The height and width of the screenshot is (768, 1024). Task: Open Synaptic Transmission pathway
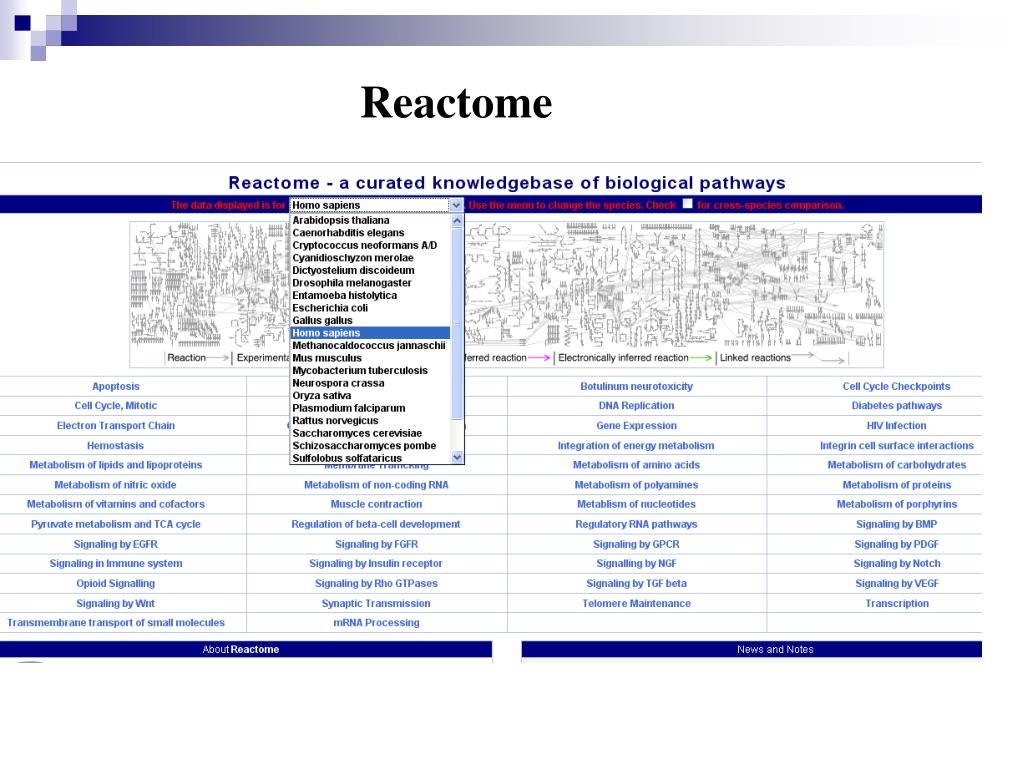tap(376, 603)
